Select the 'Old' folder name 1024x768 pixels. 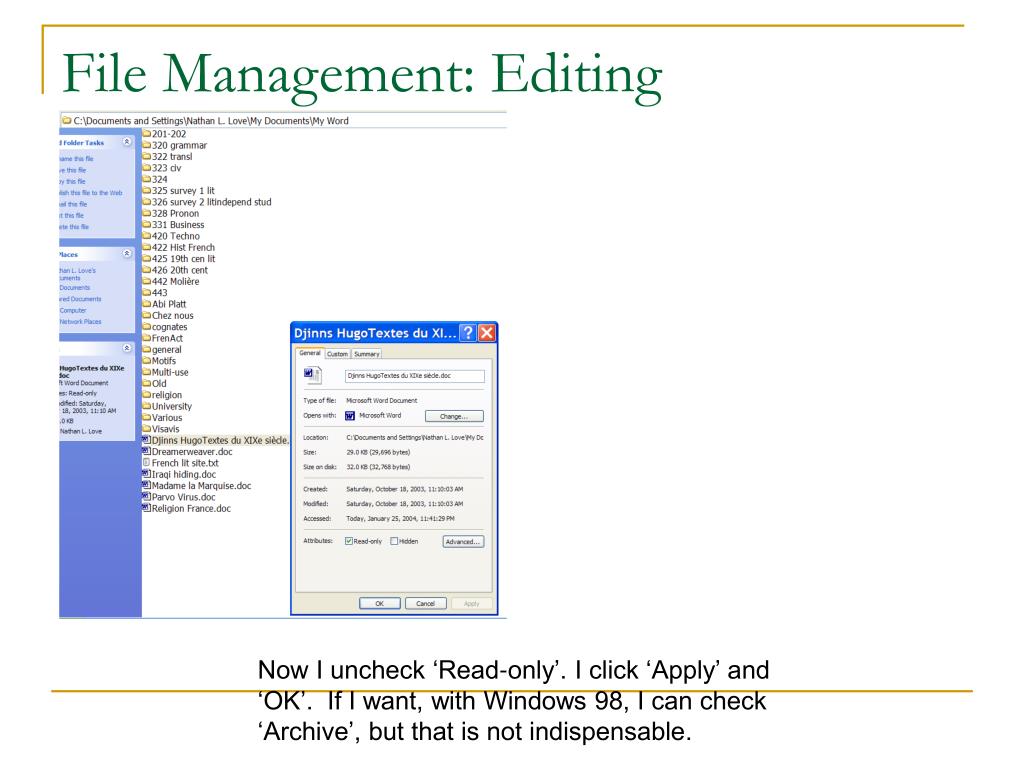pos(159,383)
